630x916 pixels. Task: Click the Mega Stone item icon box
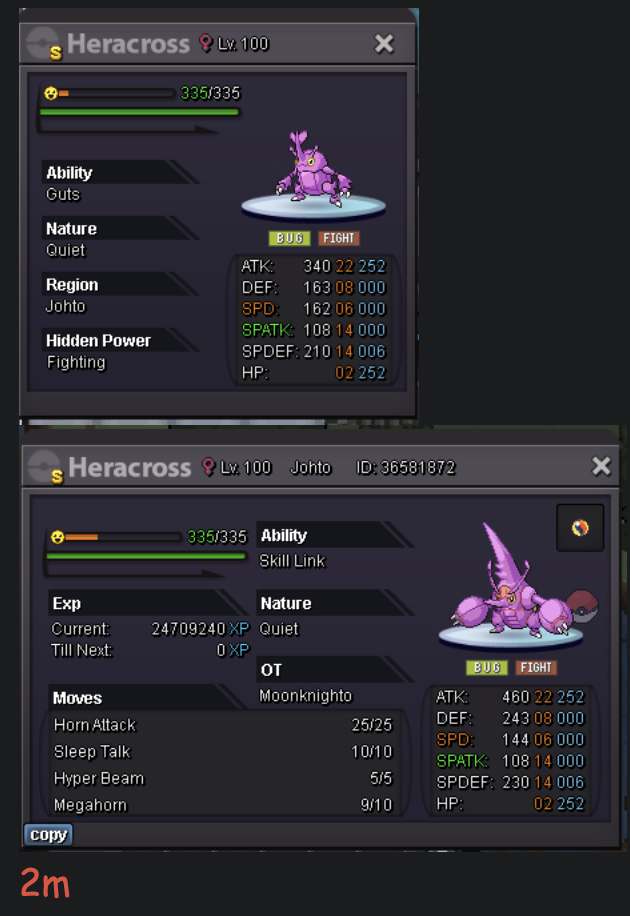pos(580,528)
